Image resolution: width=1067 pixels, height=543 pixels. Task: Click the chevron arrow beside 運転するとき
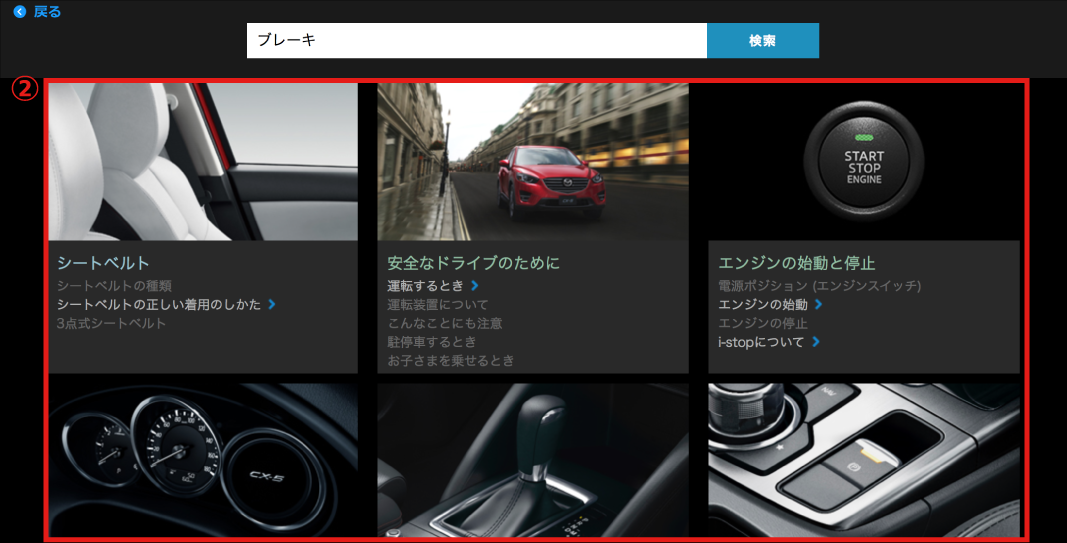click(x=475, y=286)
